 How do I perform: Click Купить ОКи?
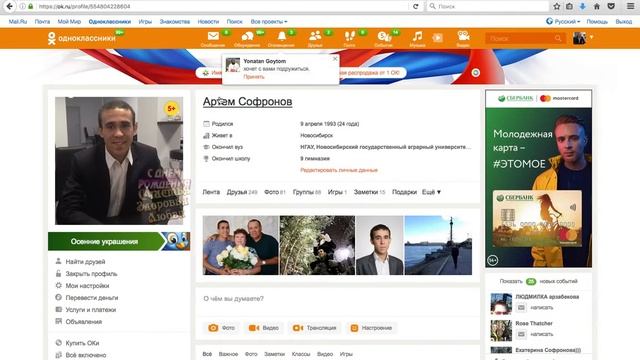pyautogui.click(x=82, y=343)
